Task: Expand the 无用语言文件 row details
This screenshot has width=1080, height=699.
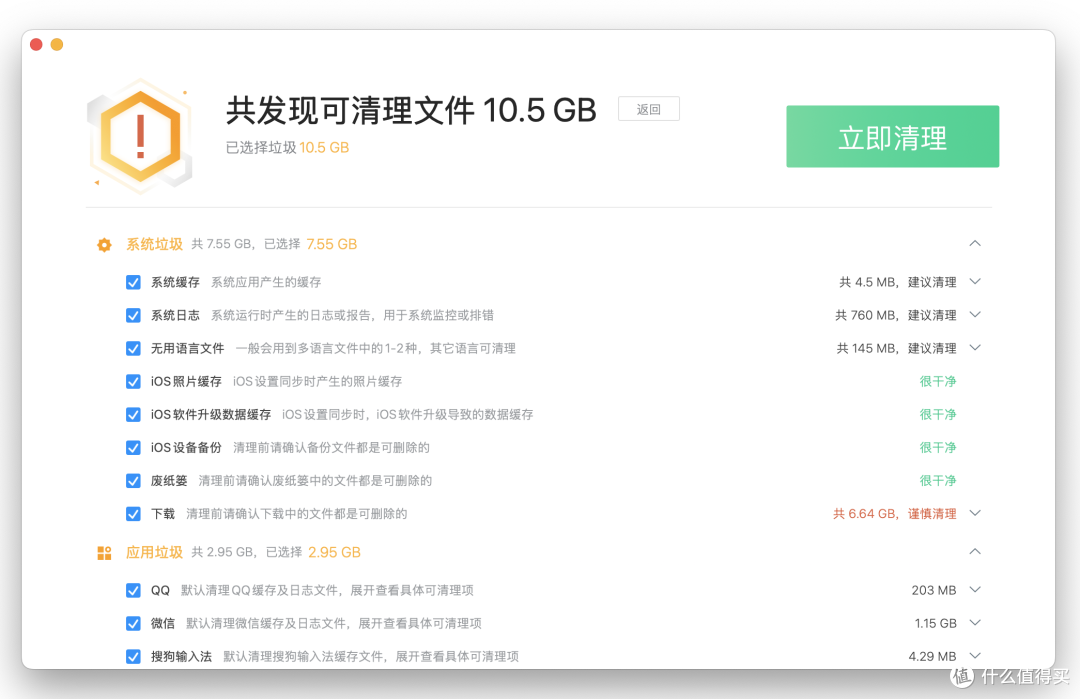Action: pyautogui.click(x=975, y=348)
